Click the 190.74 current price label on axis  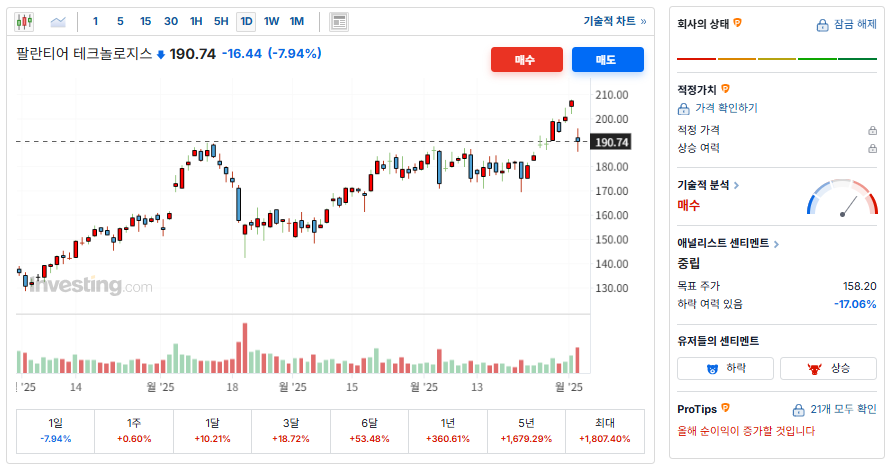coord(611,142)
